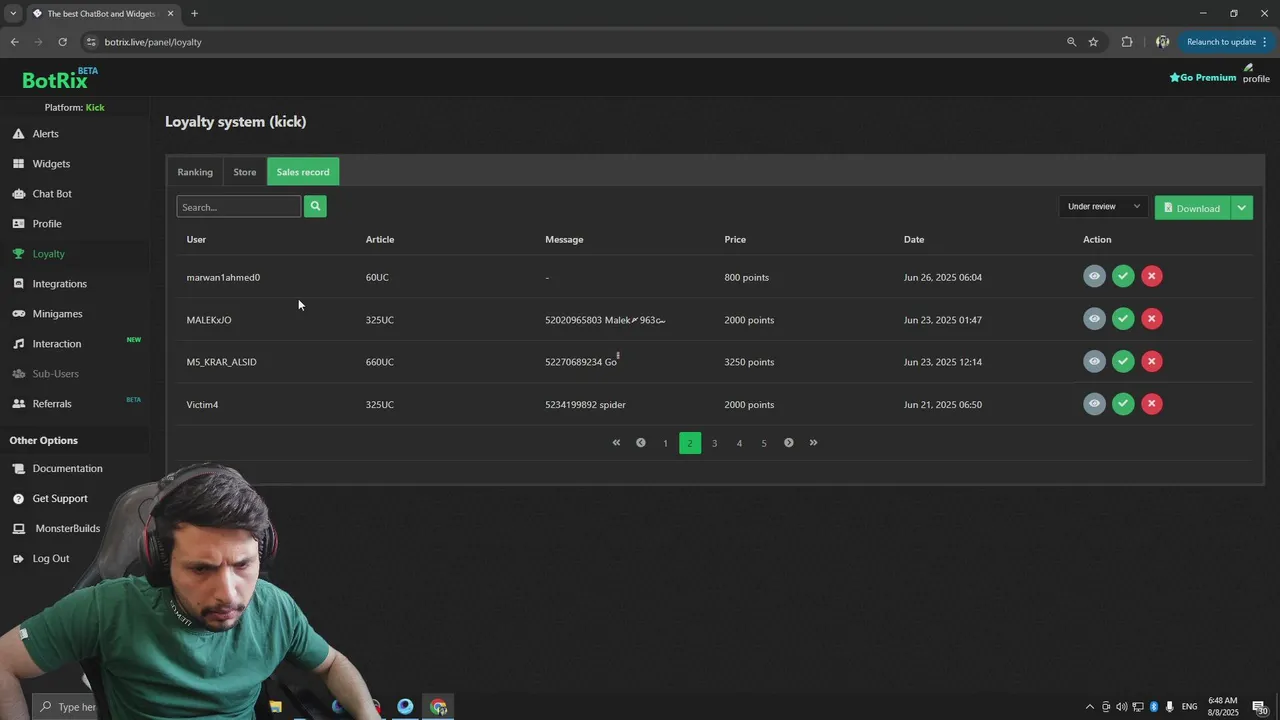1280x720 pixels.
Task: Reject Victim4 325UC purchase X
Action: [1152, 404]
